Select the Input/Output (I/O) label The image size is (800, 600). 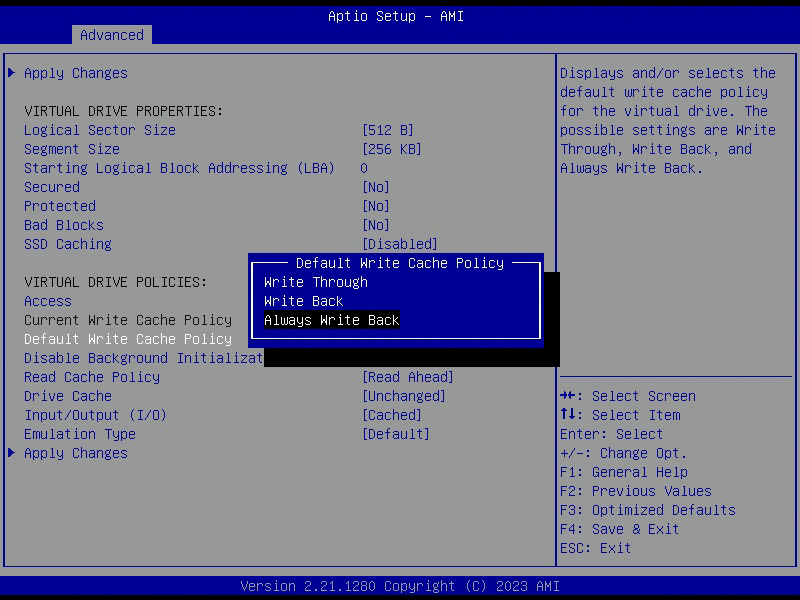[x=95, y=415]
